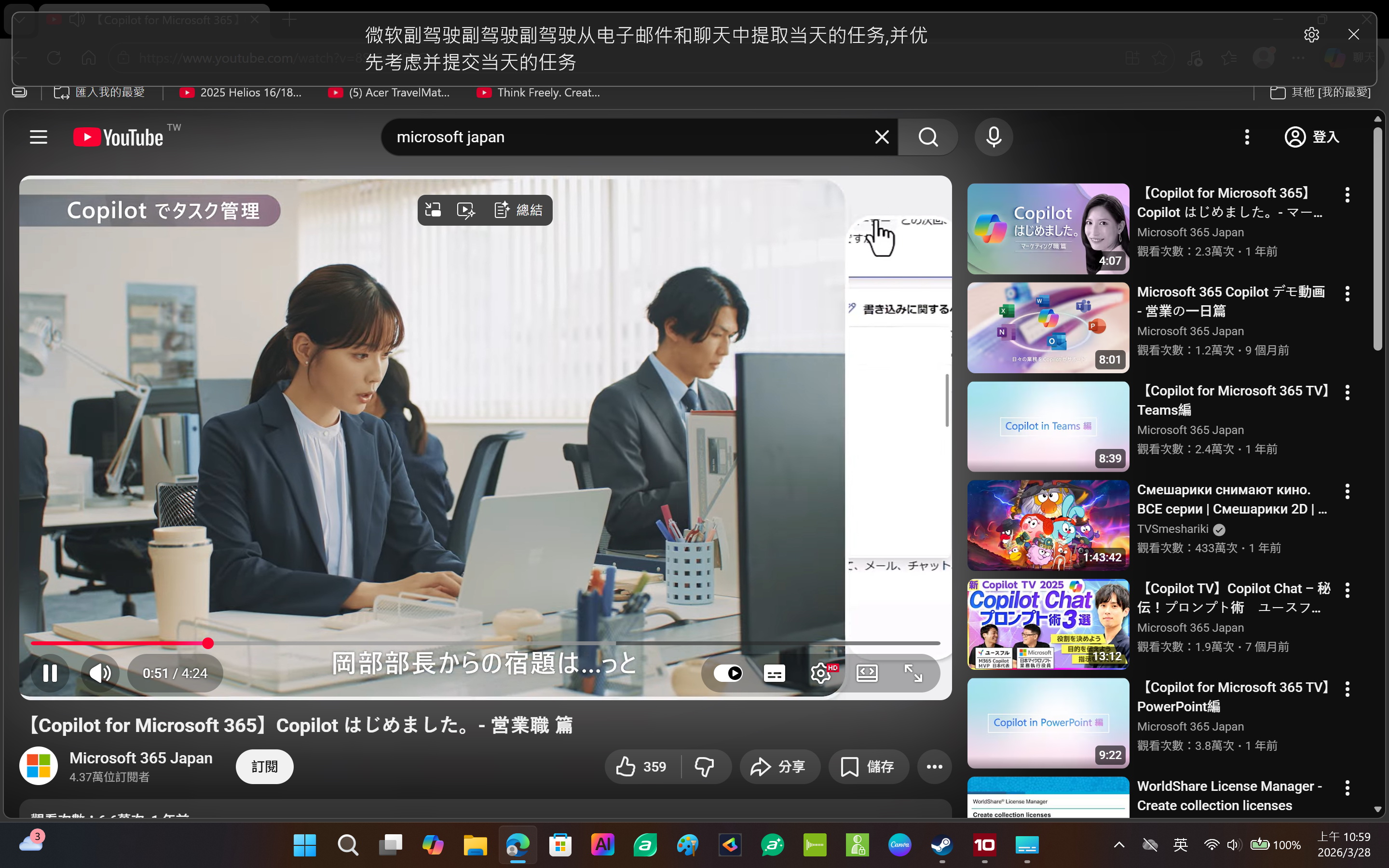Open more options beside the Teams編 video

(1347, 393)
